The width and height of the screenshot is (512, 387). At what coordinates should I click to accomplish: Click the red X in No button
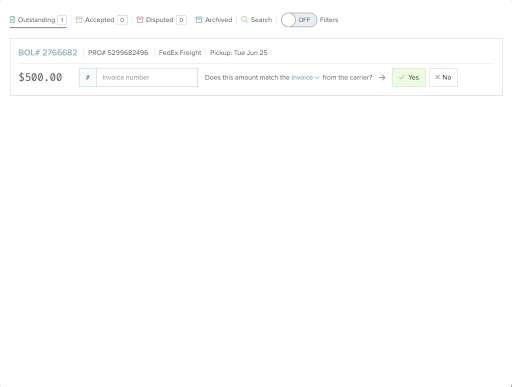pyautogui.click(x=437, y=77)
